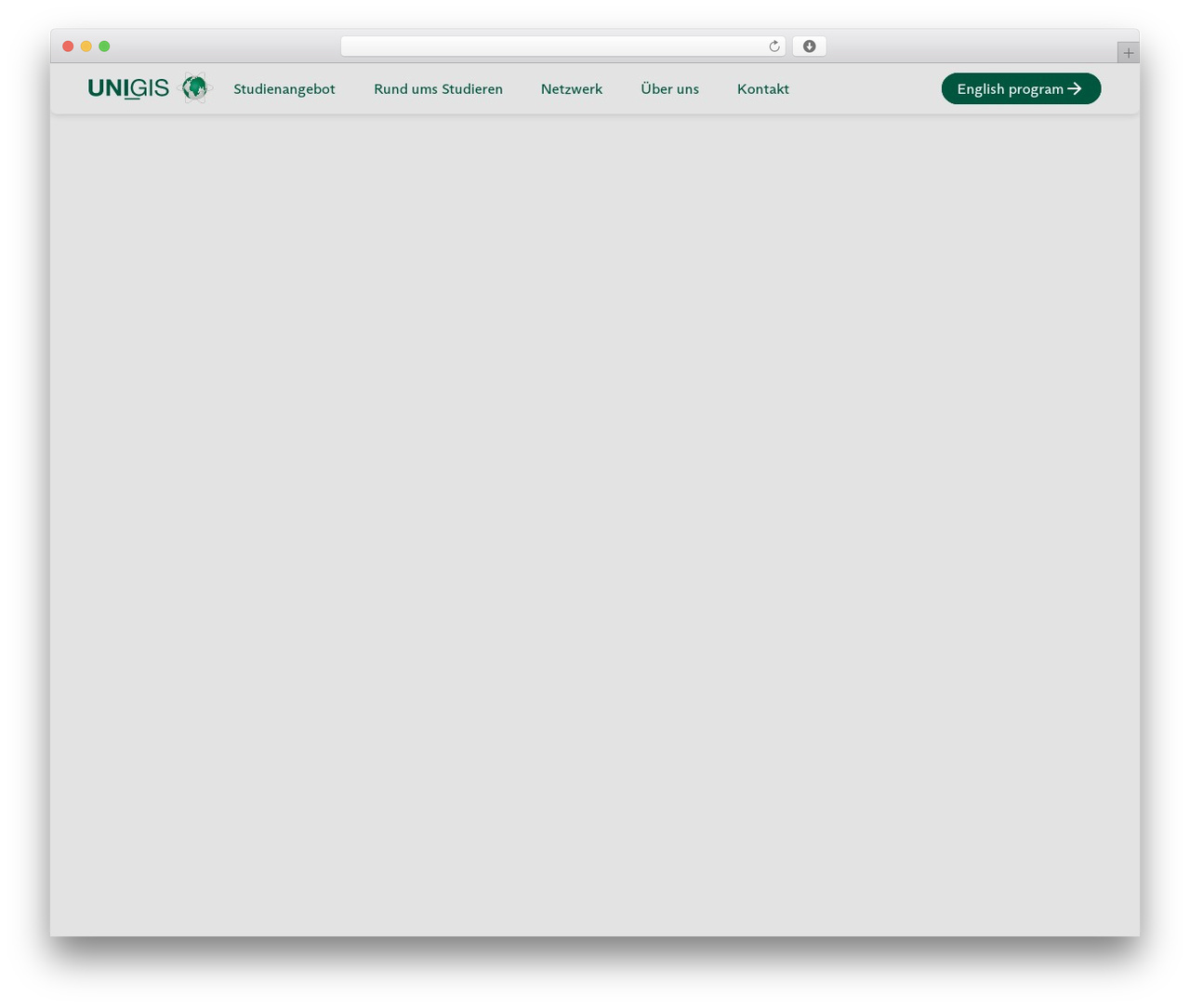Screen dimensions: 1190x1008
Task: Close the browser window with red button
Action: 68,46
